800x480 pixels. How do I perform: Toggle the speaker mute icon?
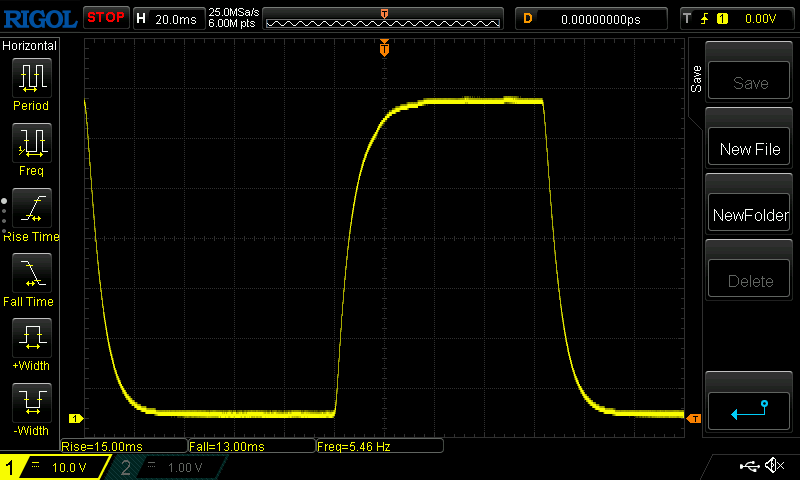coord(773,466)
